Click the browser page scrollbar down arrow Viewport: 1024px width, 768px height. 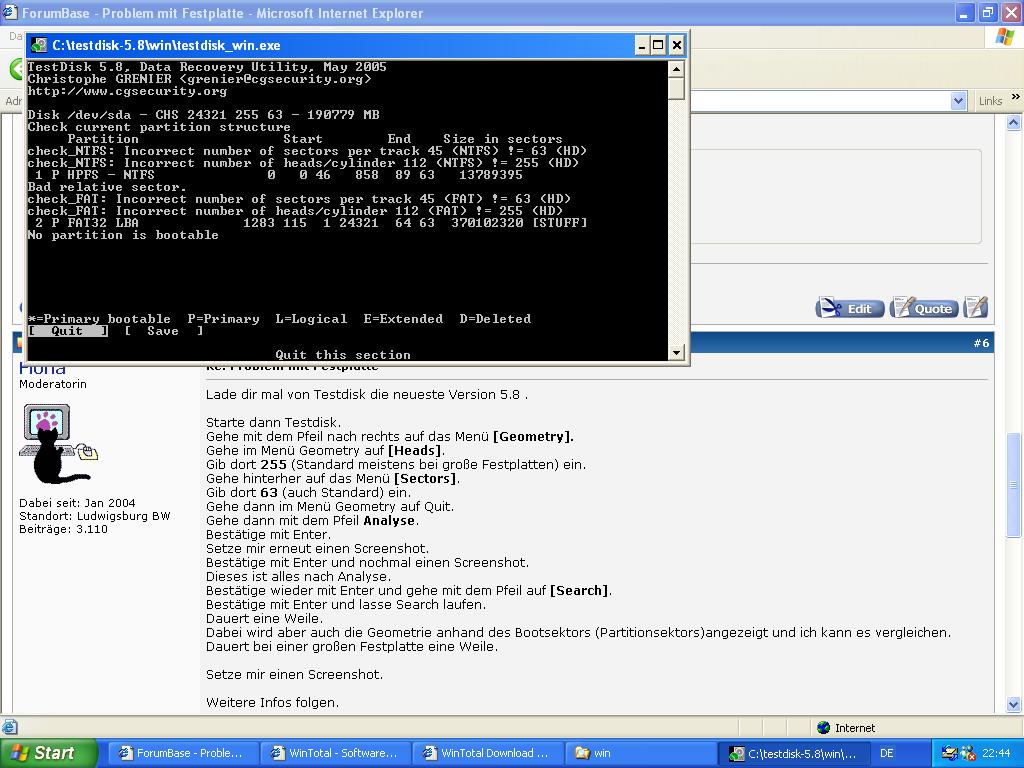pyautogui.click(x=1014, y=704)
